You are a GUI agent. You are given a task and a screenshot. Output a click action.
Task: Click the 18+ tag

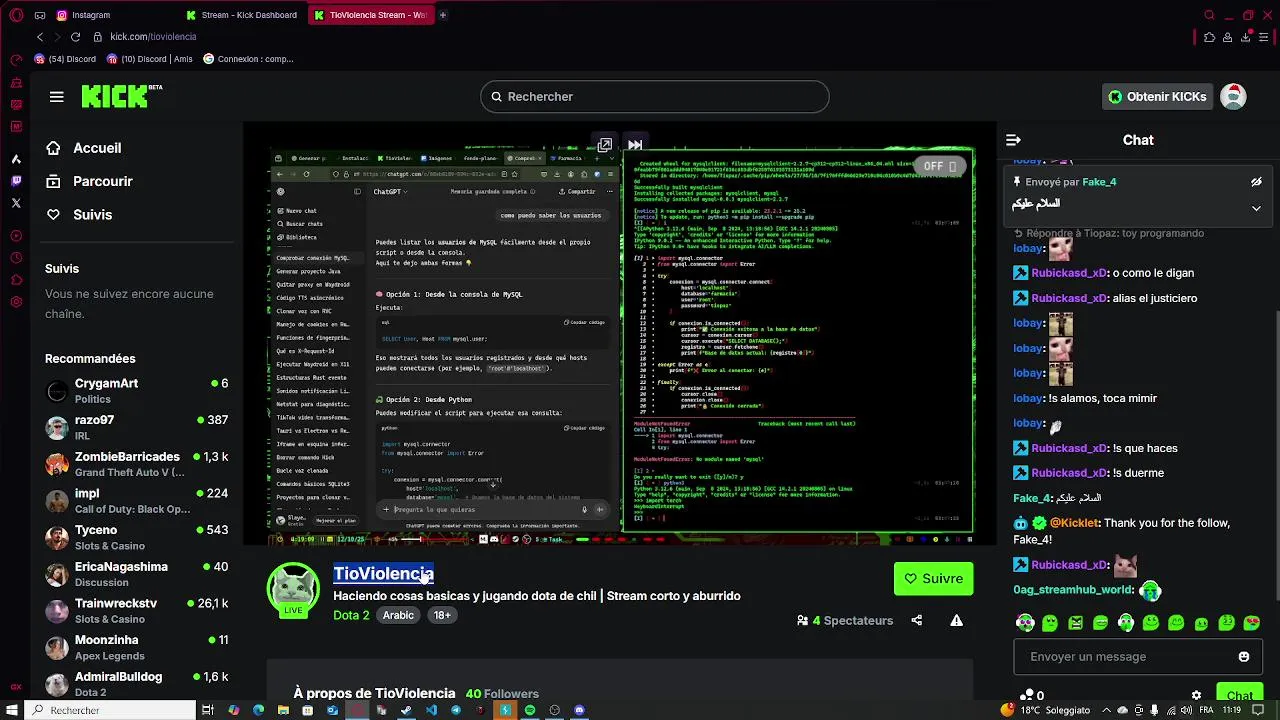[442, 615]
